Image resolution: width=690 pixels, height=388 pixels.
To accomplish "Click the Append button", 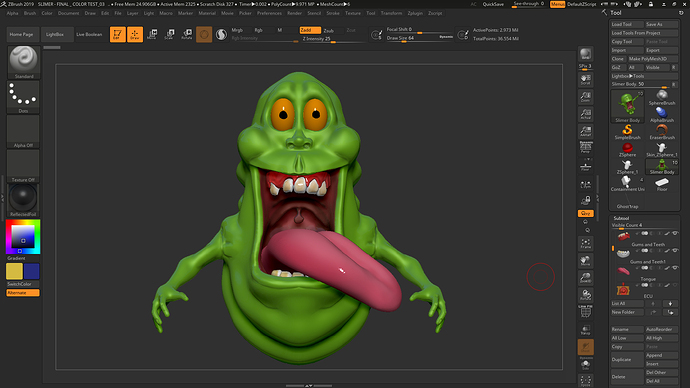I will coord(661,355).
